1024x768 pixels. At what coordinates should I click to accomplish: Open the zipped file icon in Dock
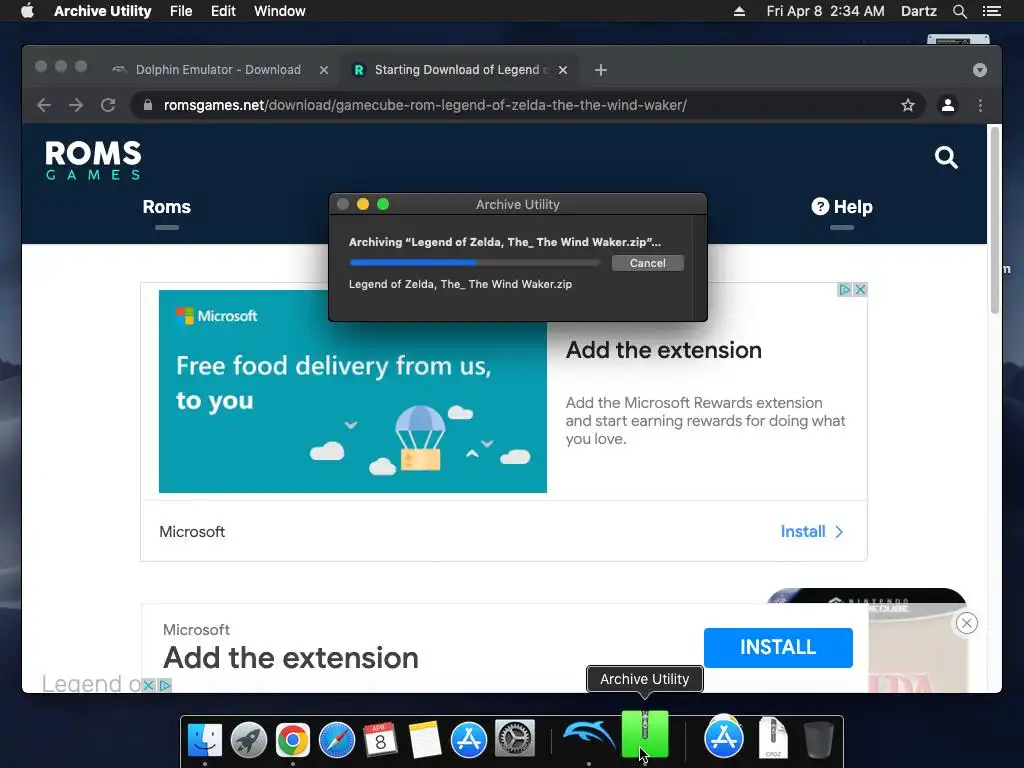[773, 739]
